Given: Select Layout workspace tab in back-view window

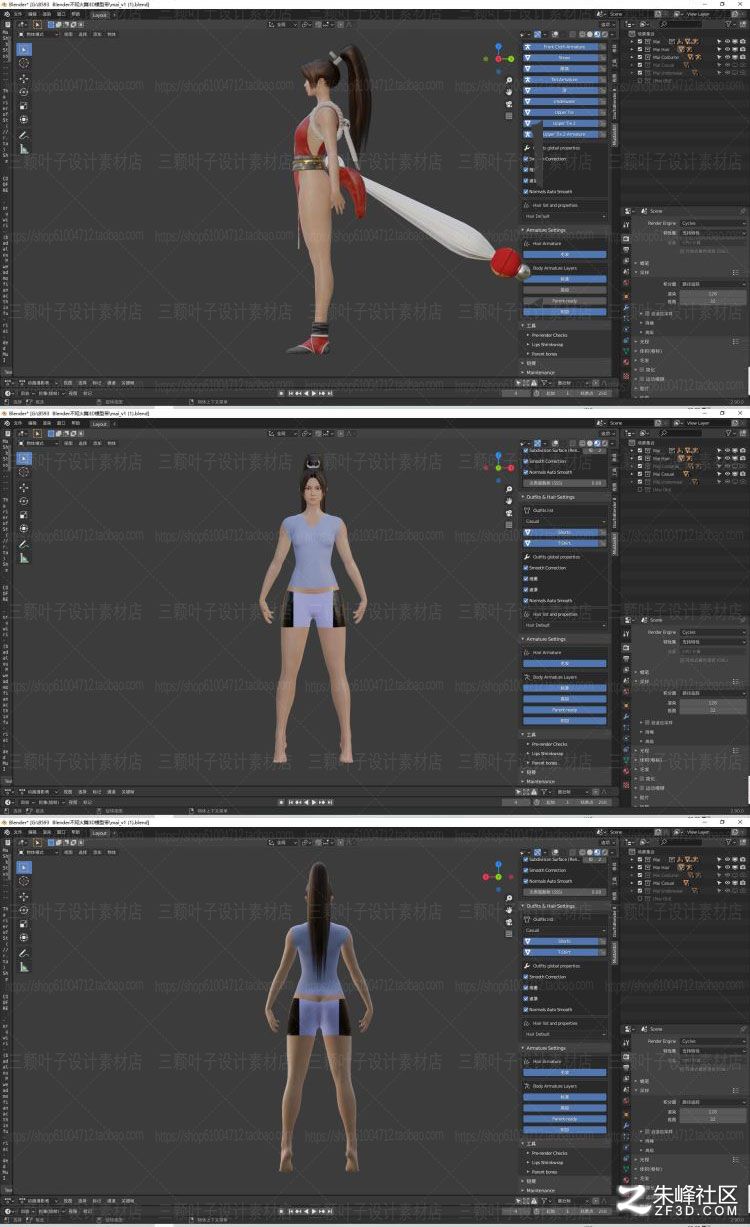Looking at the screenshot, I should point(100,833).
